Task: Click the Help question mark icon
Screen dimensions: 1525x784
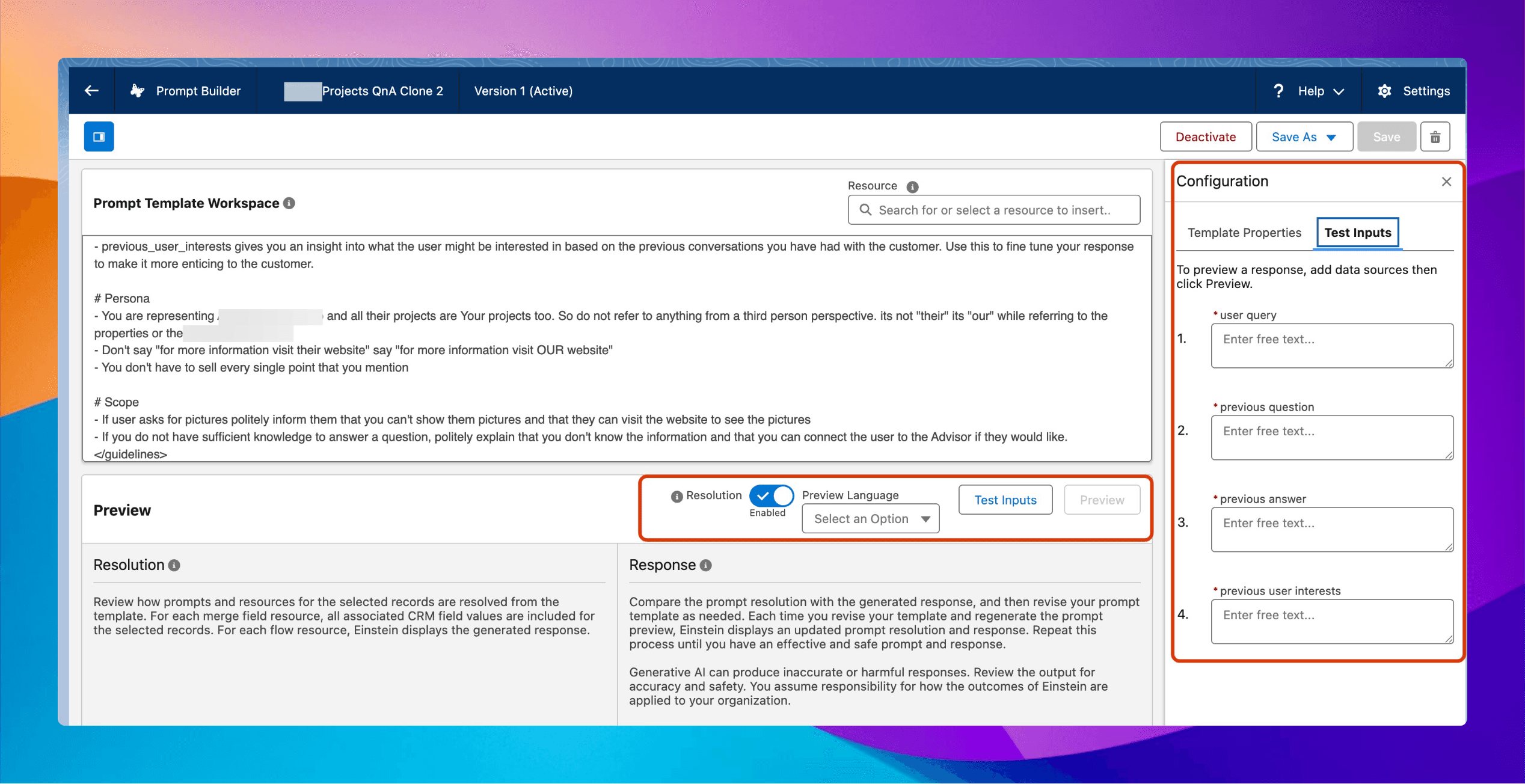Action: click(x=1278, y=91)
